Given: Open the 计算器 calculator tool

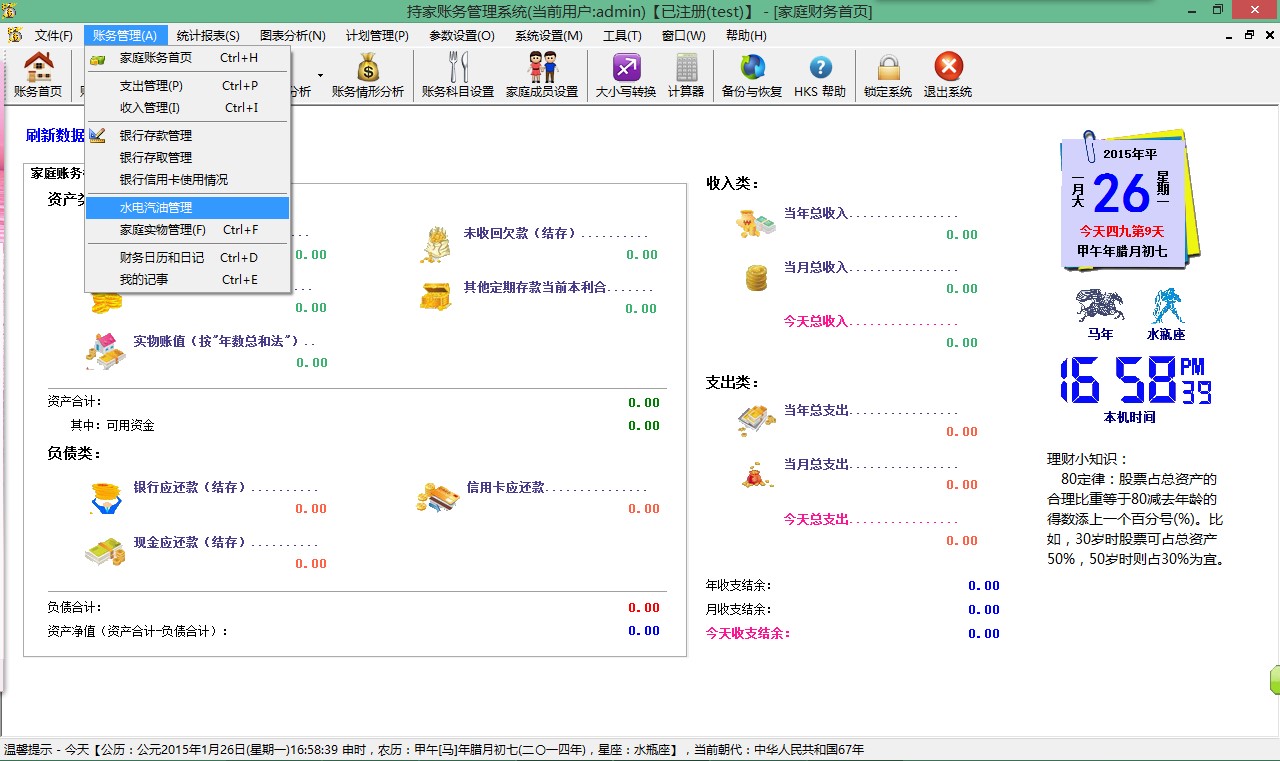Looking at the screenshot, I should pos(686,75).
